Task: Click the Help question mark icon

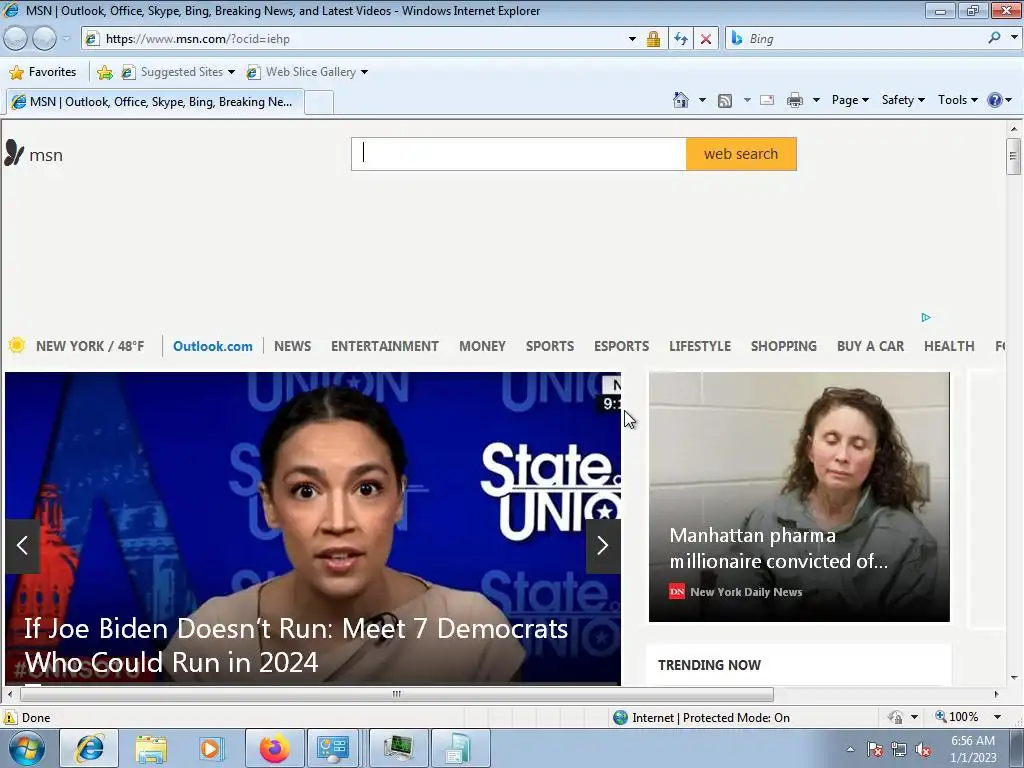Action: [994, 100]
